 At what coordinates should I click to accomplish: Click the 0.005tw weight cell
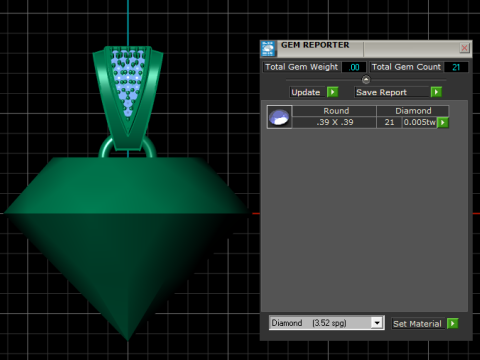[x=419, y=122]
